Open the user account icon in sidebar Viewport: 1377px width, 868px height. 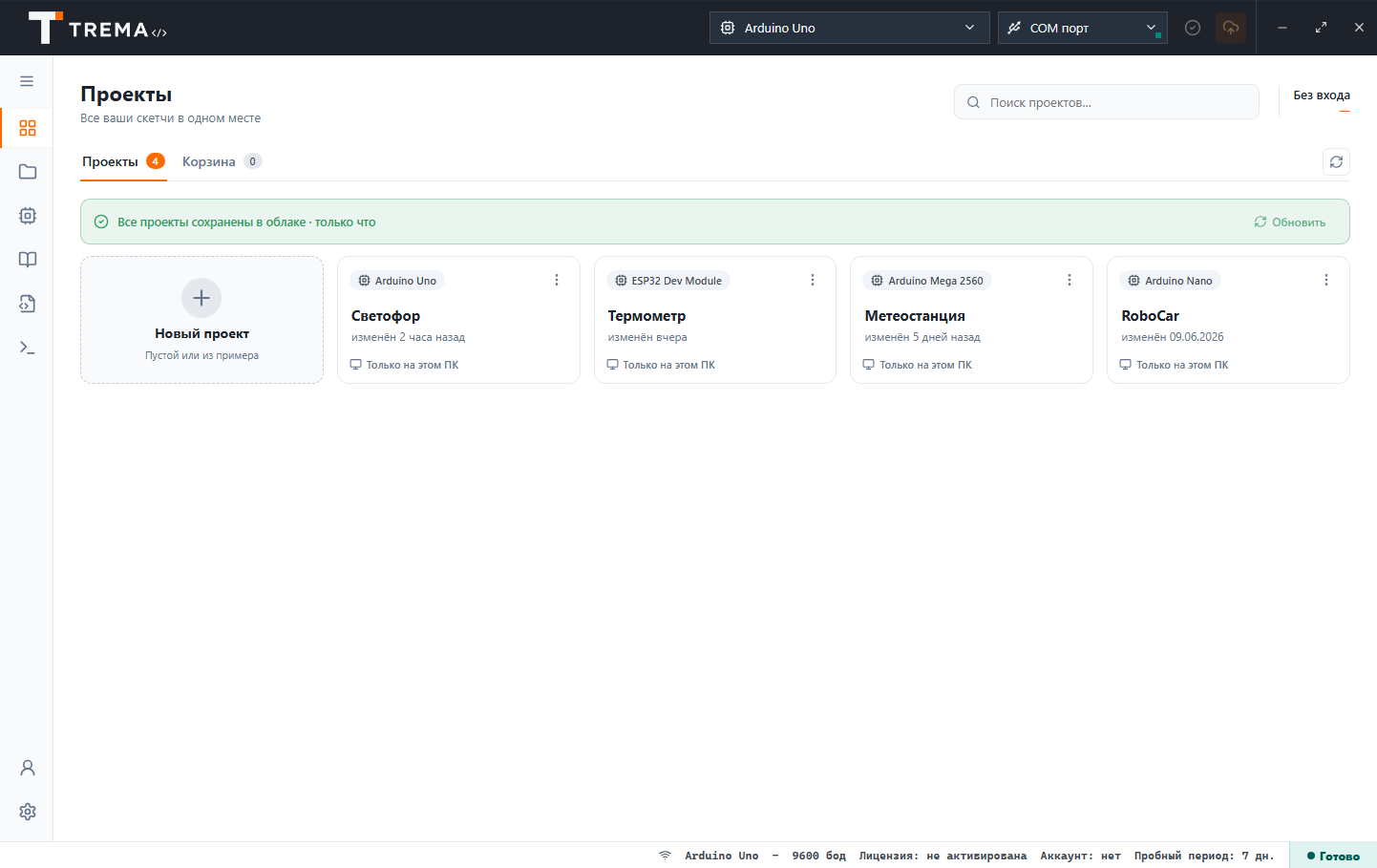28,768
